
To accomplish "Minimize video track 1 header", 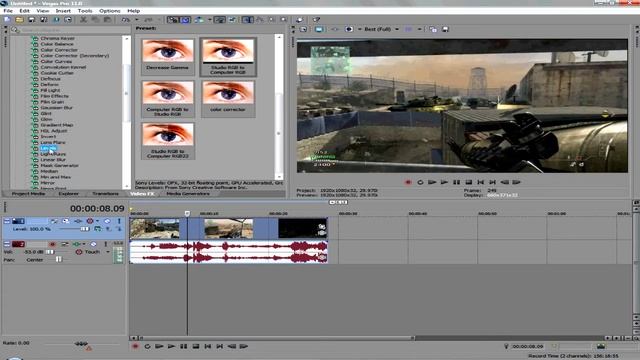I will pyautogui.click(x=7, y=221).
